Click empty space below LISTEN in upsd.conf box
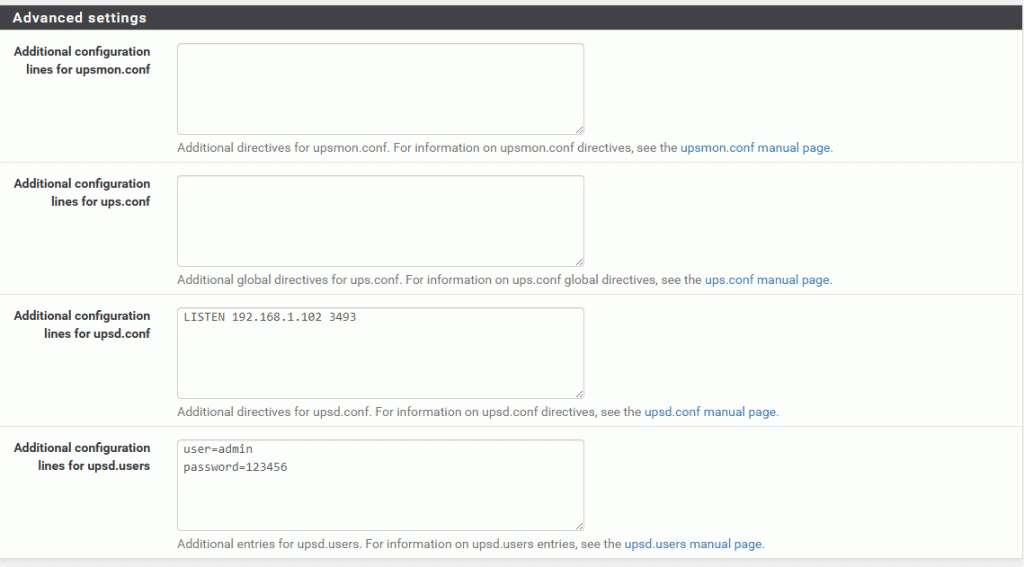This screenshot has height=567, width=1024. pyautogui.click(x=380, y=363)
